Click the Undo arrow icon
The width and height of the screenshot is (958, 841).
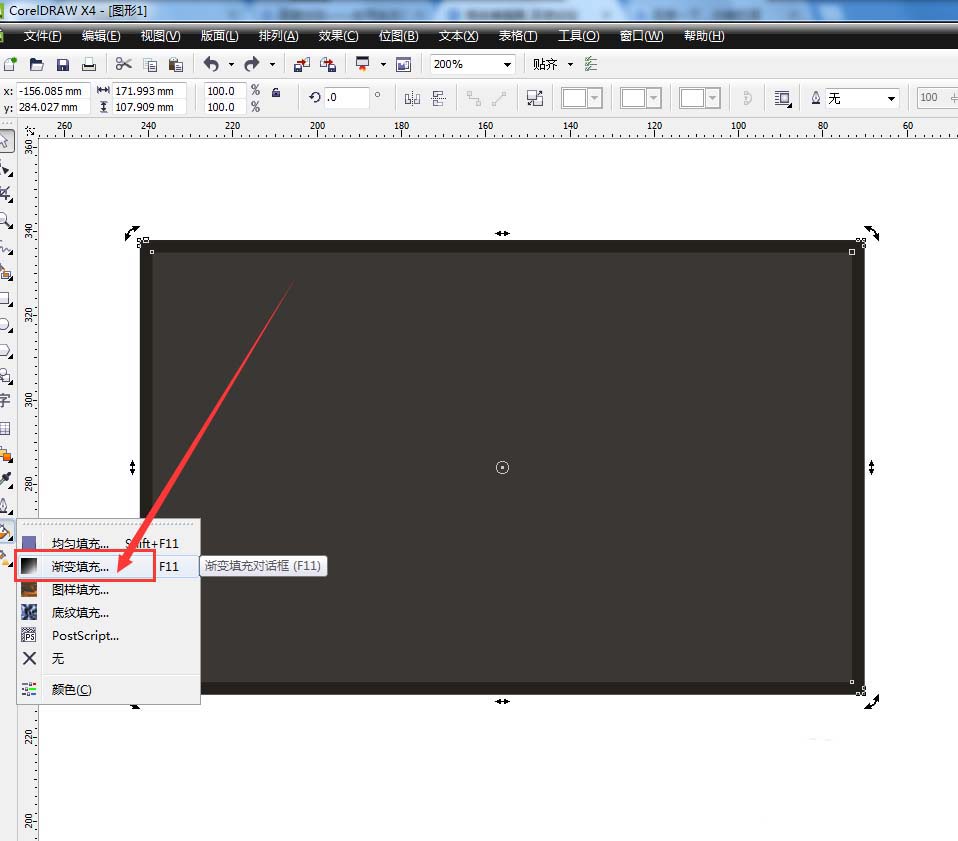tap(211, 65)
